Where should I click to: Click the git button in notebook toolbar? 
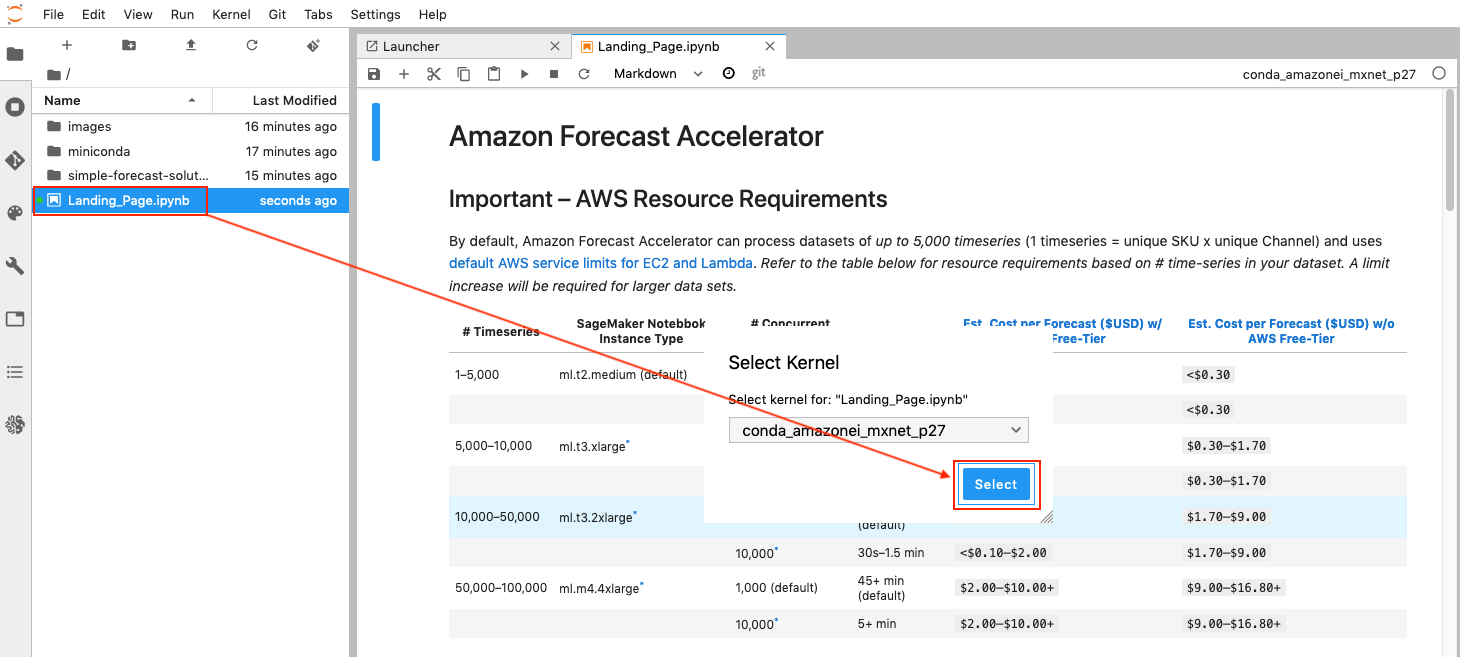pyautogui.click(x=759, y=73)
